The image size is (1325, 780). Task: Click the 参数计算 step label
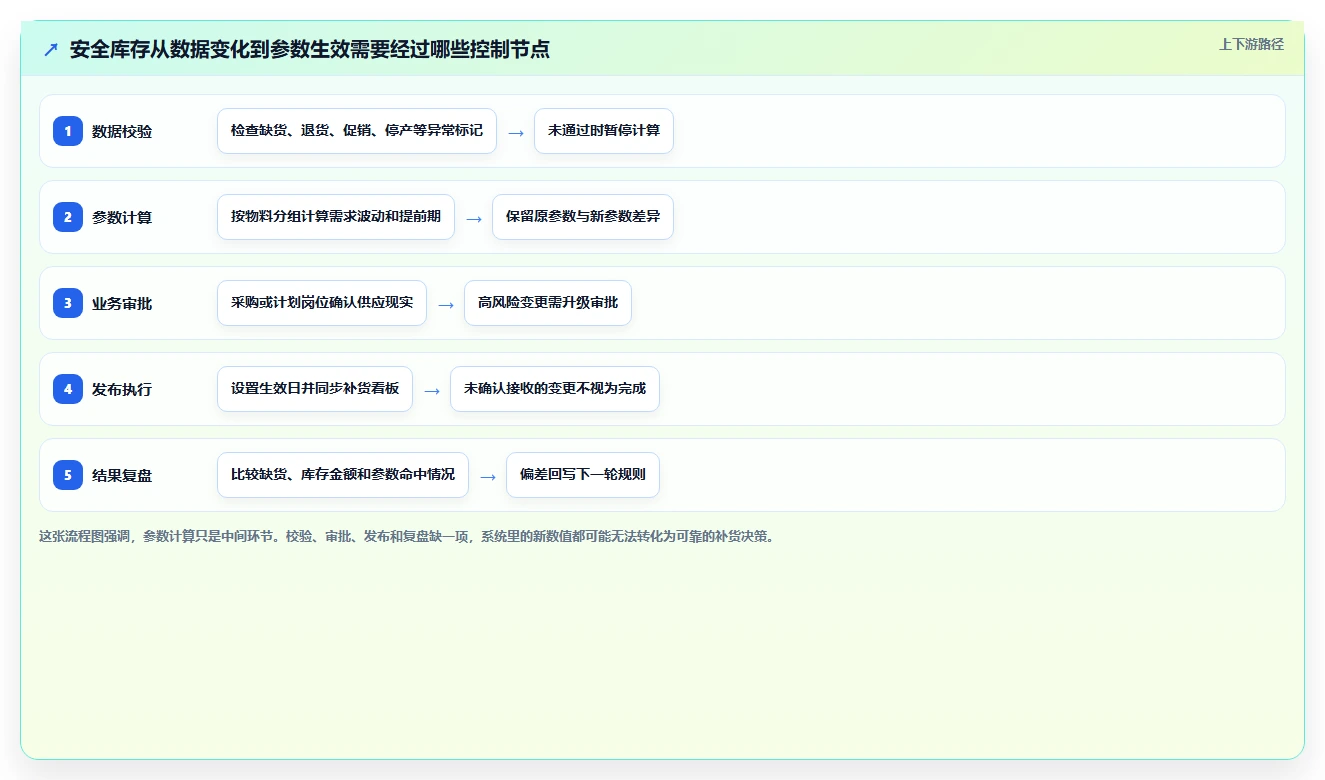[x=122, y=217]
